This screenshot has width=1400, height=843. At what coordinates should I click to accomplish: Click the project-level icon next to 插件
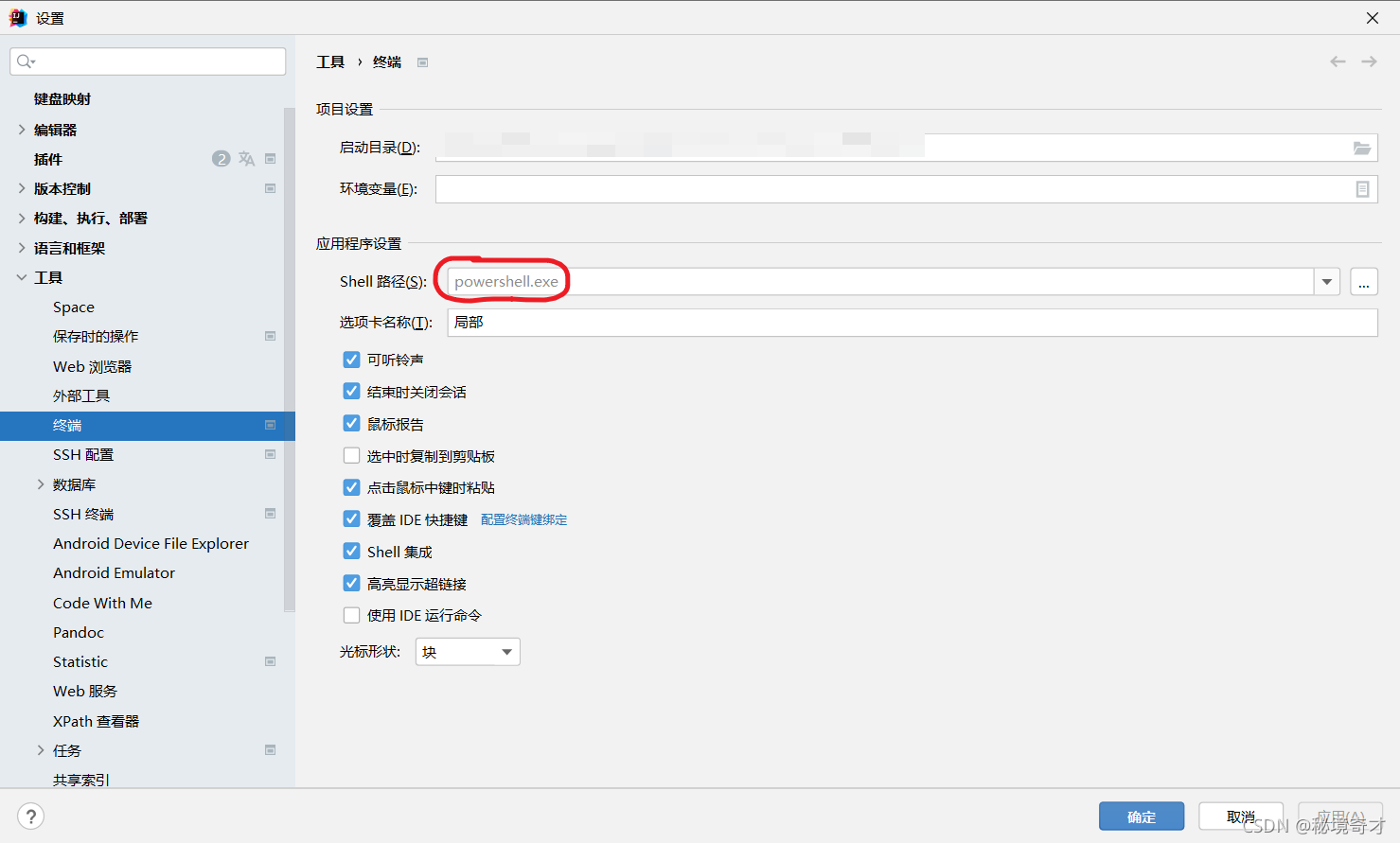(x=271, y=159)
